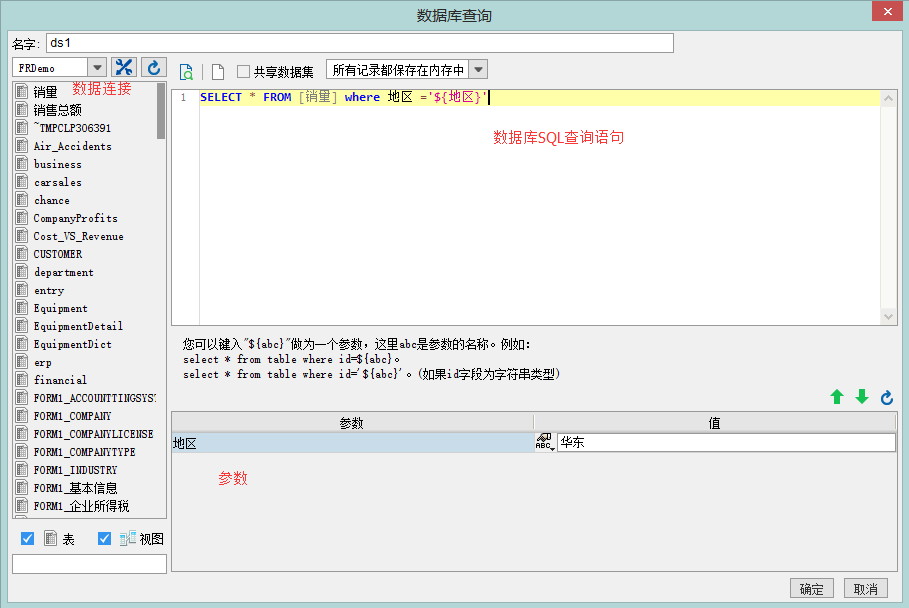Select the 地区 parameter row
The width and height of the screenshot is (909, 608).
pyautogui.click(x=352, y=443)
